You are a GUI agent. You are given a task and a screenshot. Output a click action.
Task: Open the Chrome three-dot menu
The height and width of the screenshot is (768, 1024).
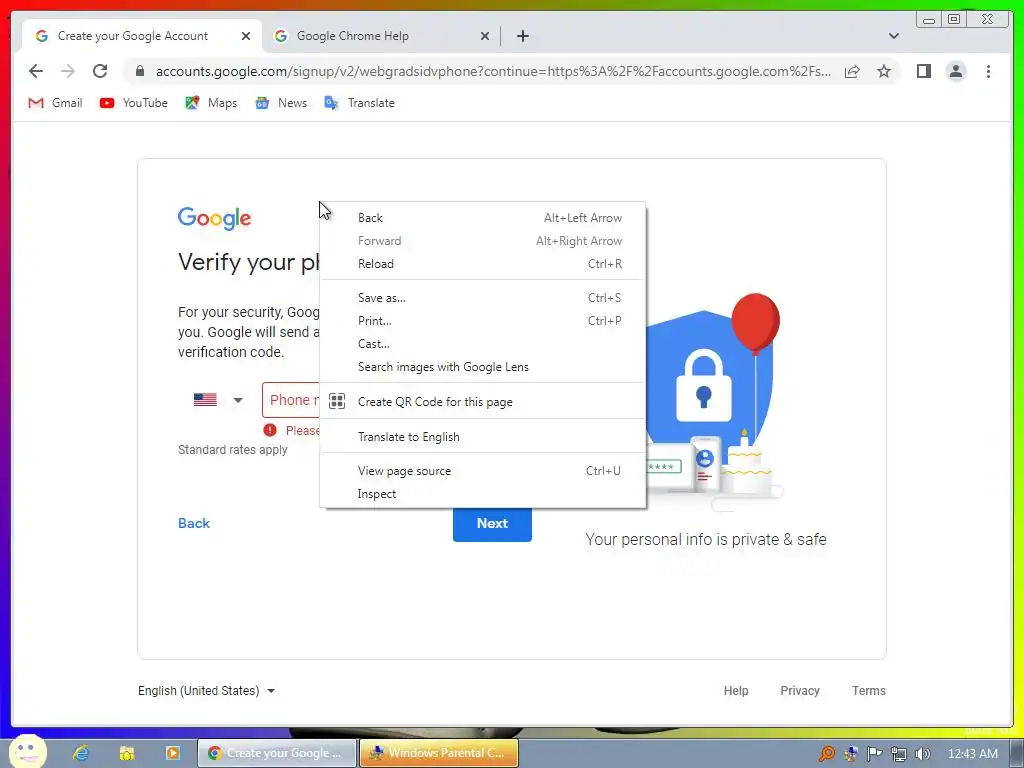[x=988, y=71]
